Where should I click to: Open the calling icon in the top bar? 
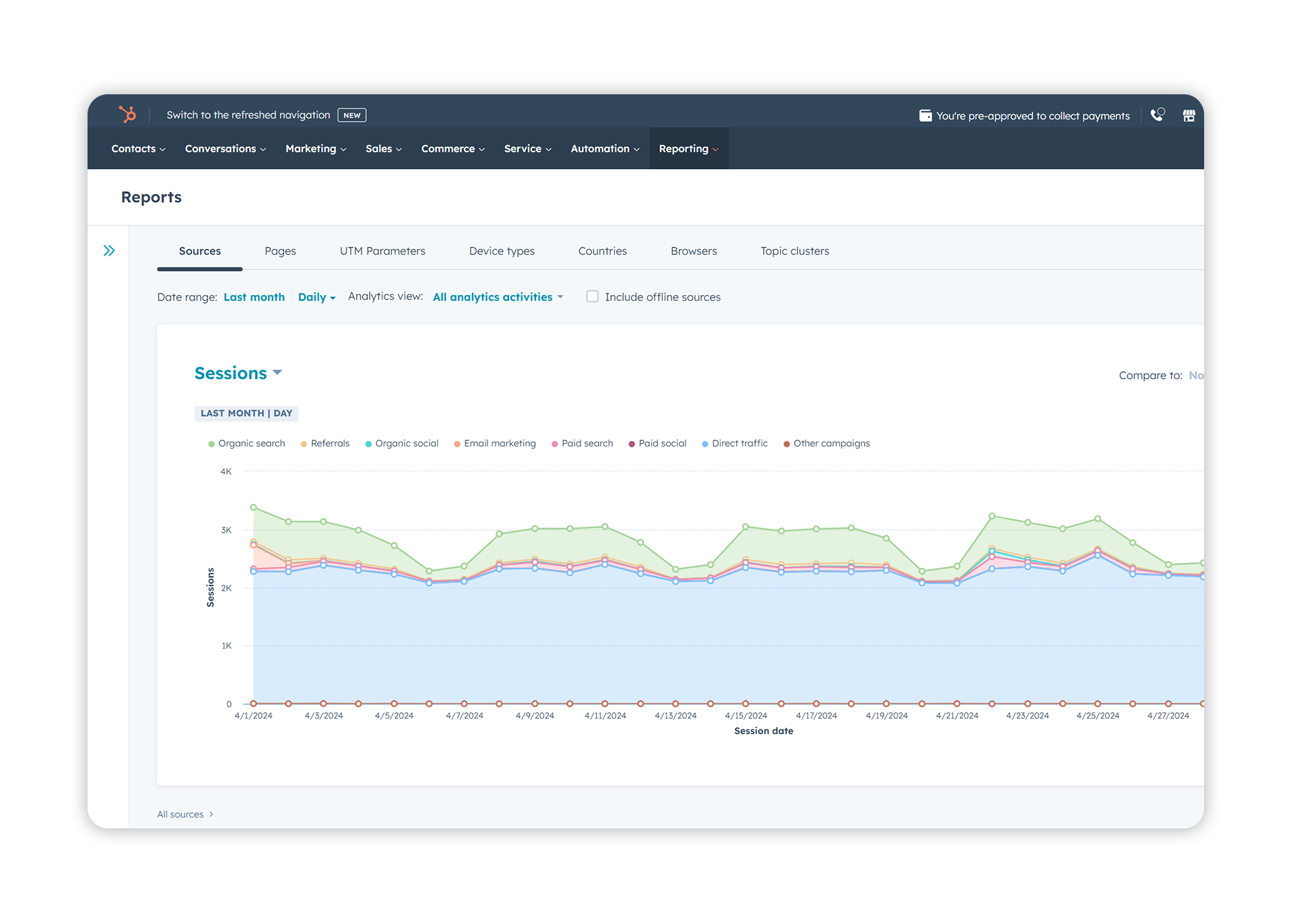tap(1157, 115)
